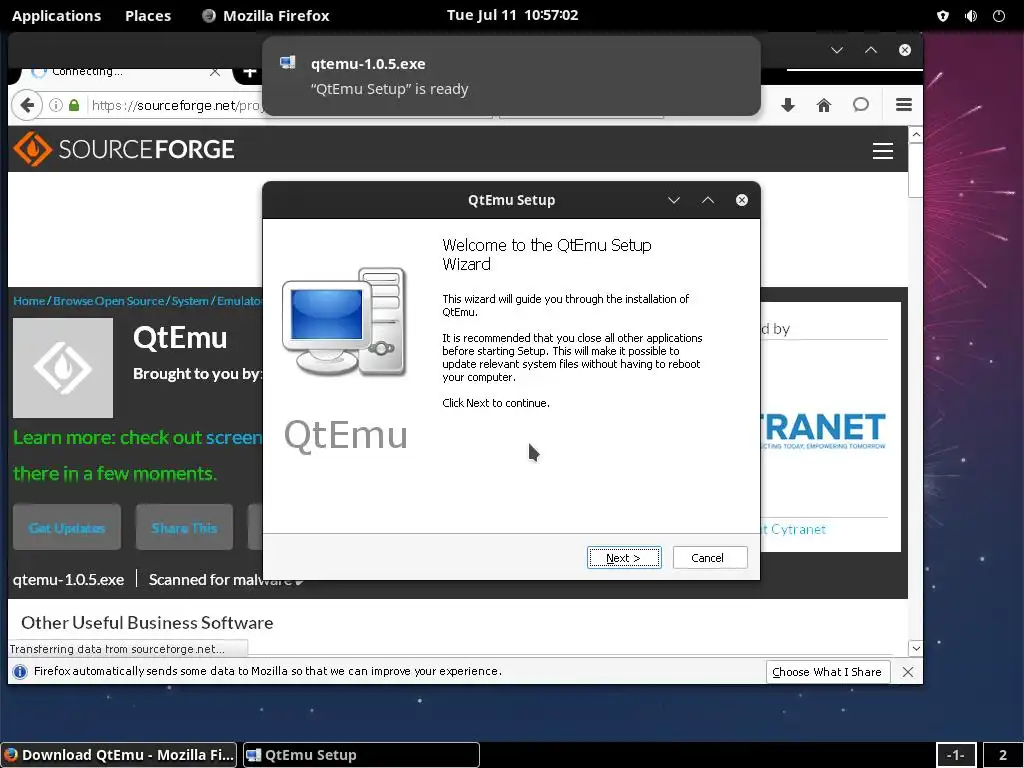This screenshot has height=768, width=1024.
Task: Switch to workspace 1
Action: click(x=955, y=756)
